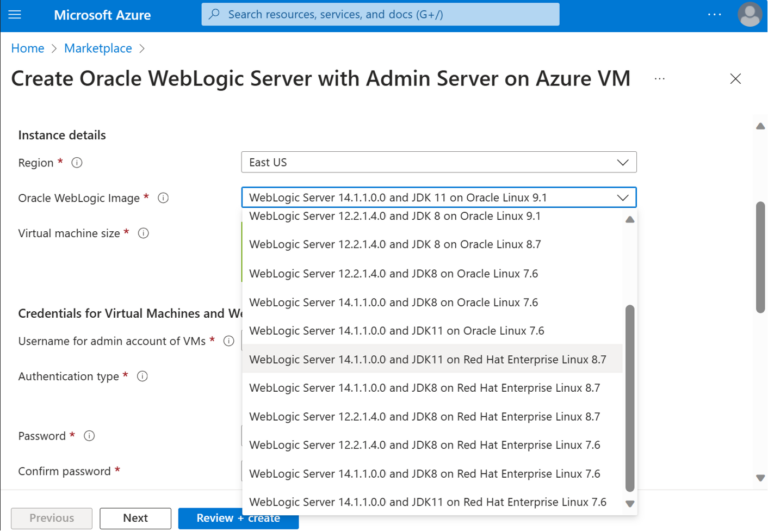
Task: Click the user account avatar
Action: (x=749, y=15)
